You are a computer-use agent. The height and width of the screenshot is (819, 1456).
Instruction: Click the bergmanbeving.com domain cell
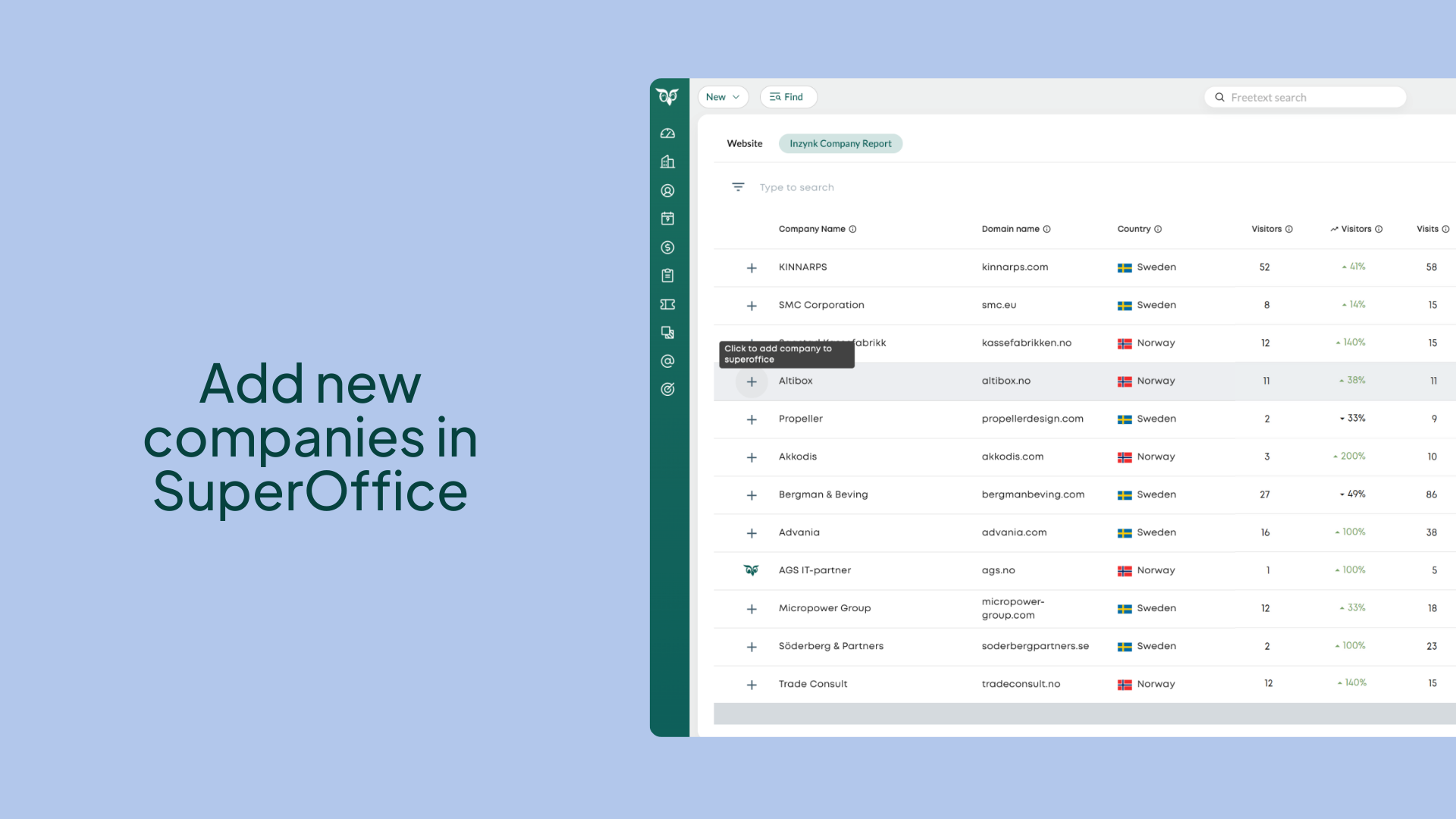(1033, 494)
